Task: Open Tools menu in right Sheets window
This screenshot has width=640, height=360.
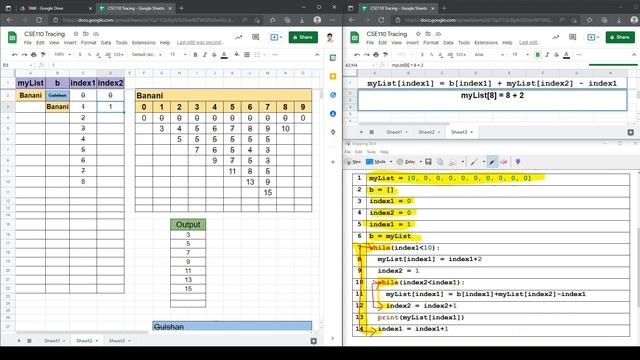Action: pyautogui.click(x=464, y=42)
